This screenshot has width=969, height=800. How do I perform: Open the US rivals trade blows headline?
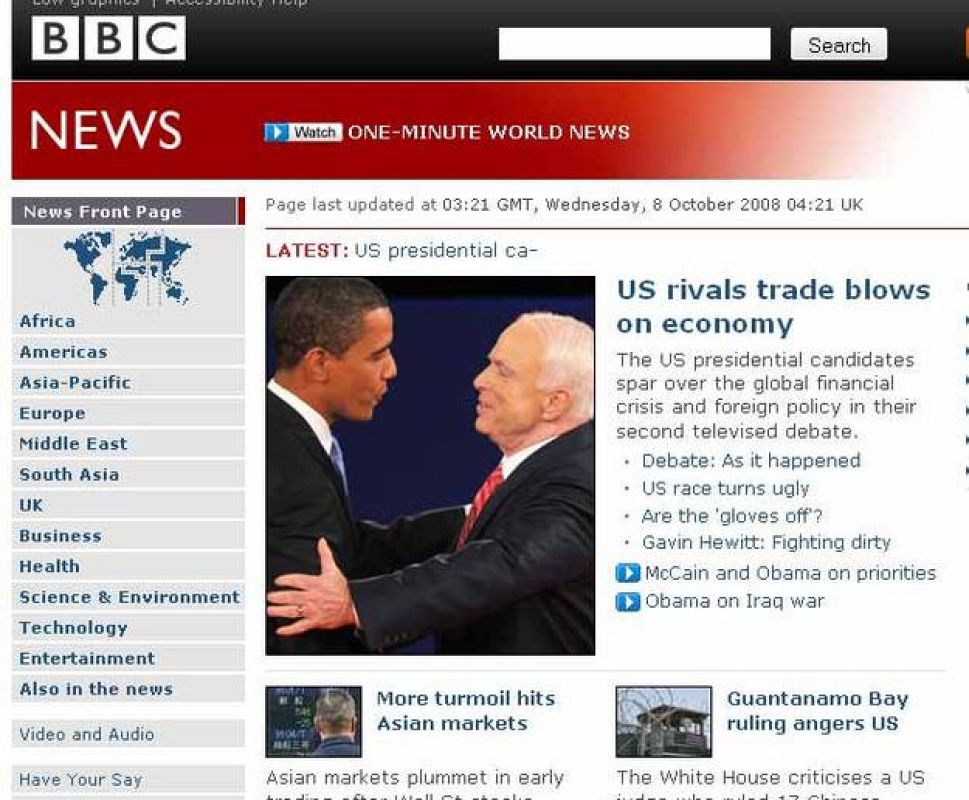772,306
